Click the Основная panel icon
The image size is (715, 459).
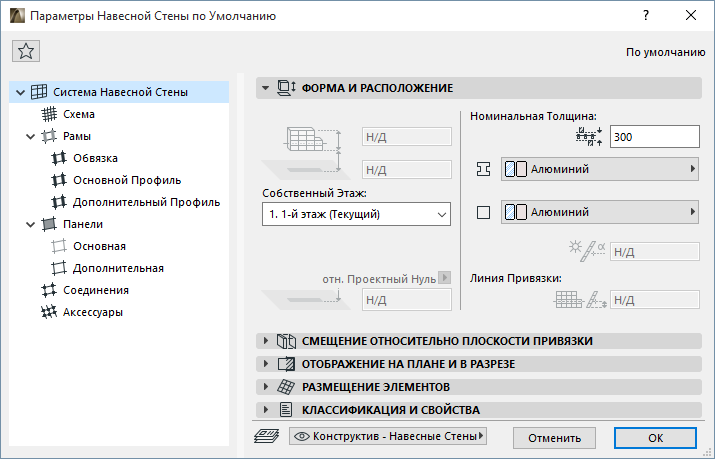point(59,246)
